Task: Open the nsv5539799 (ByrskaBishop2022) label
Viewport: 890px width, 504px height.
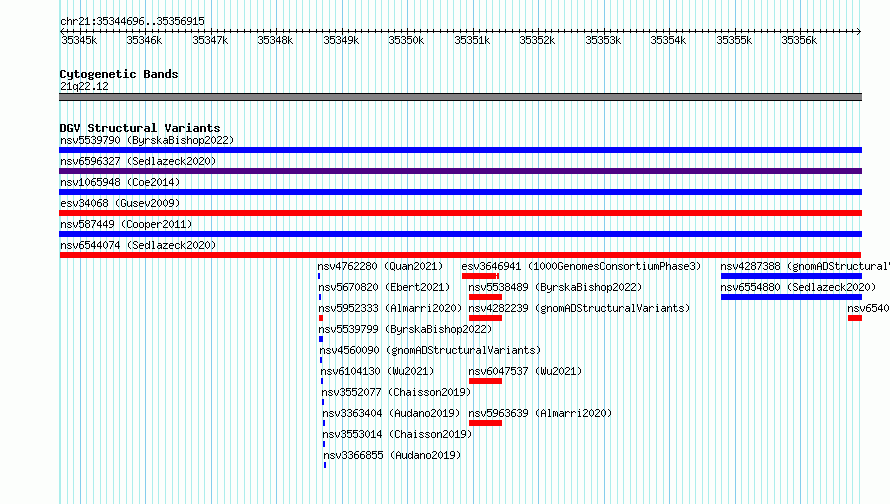Action: (x=405, y=329)
